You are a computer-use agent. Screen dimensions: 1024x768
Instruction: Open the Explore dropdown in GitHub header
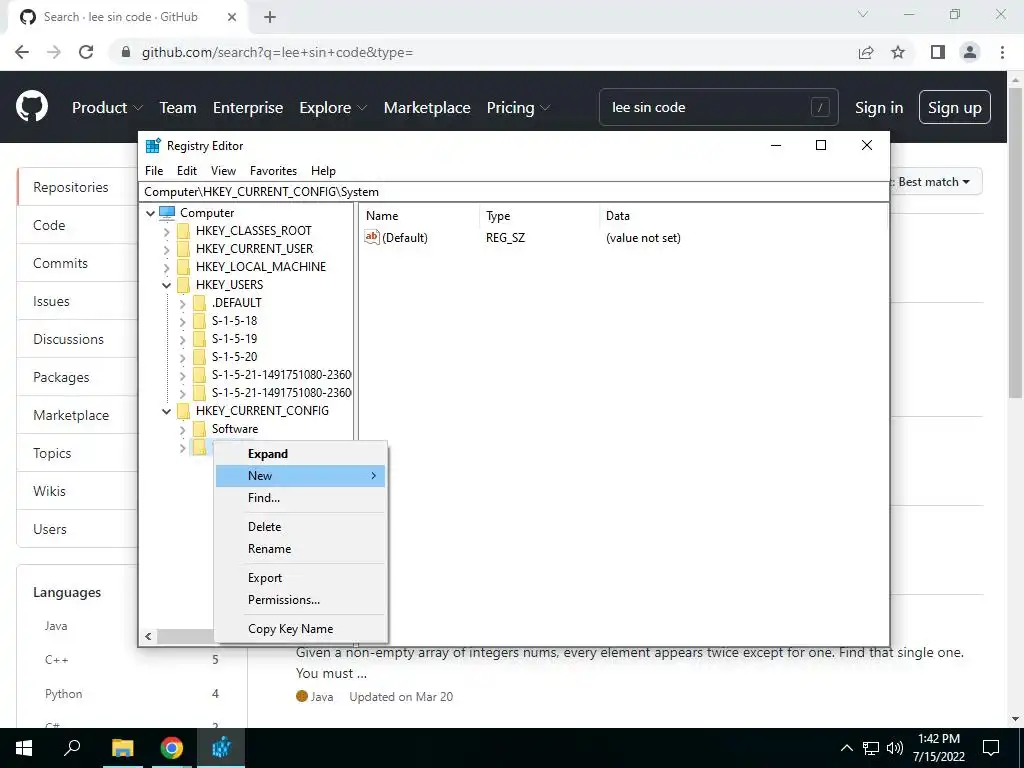pyautogui.click(x=333, y=108)
